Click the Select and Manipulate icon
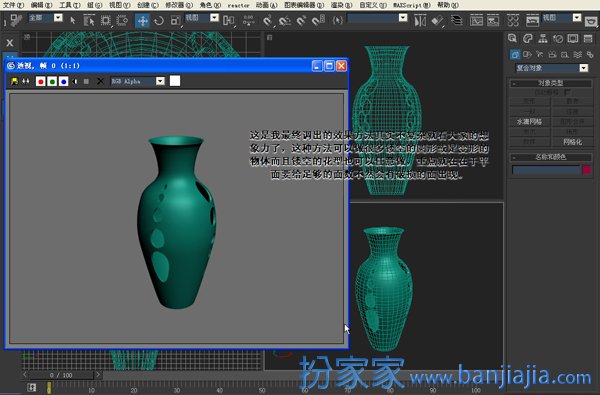This screenshot has width=600, height=395. tap(249, 20)
